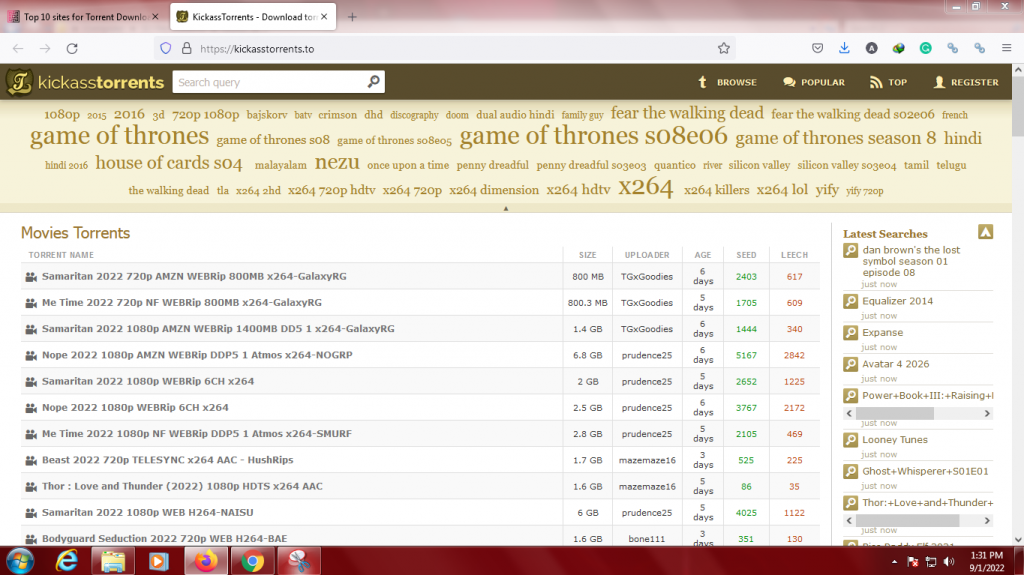Click movie icon beside Nope 1080p WEBRip 6CH
Screen dimensions: 1024x575
coord(31,408)
